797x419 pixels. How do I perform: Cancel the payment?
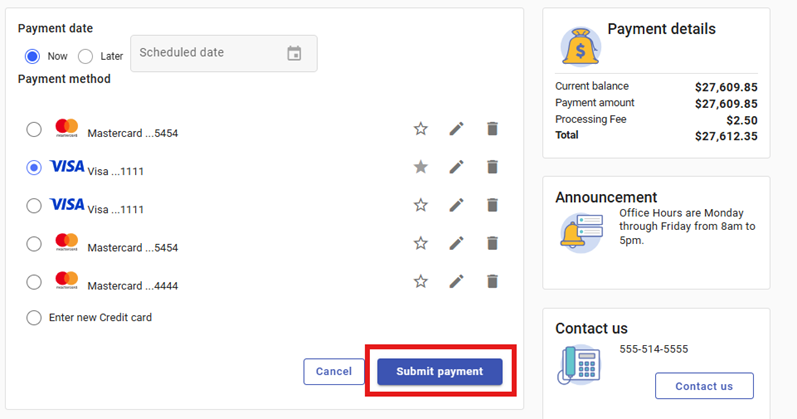click(333, 372)
